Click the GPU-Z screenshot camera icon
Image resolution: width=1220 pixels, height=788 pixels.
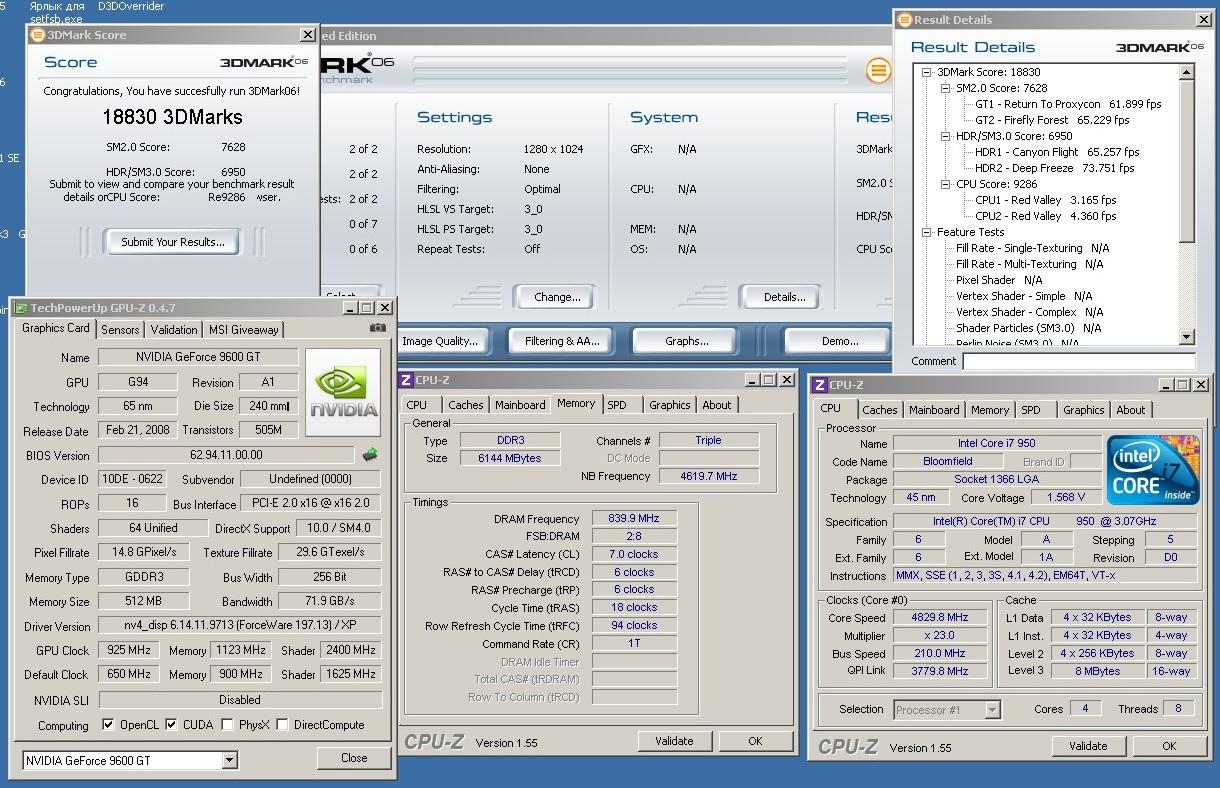tap(378, 328)
